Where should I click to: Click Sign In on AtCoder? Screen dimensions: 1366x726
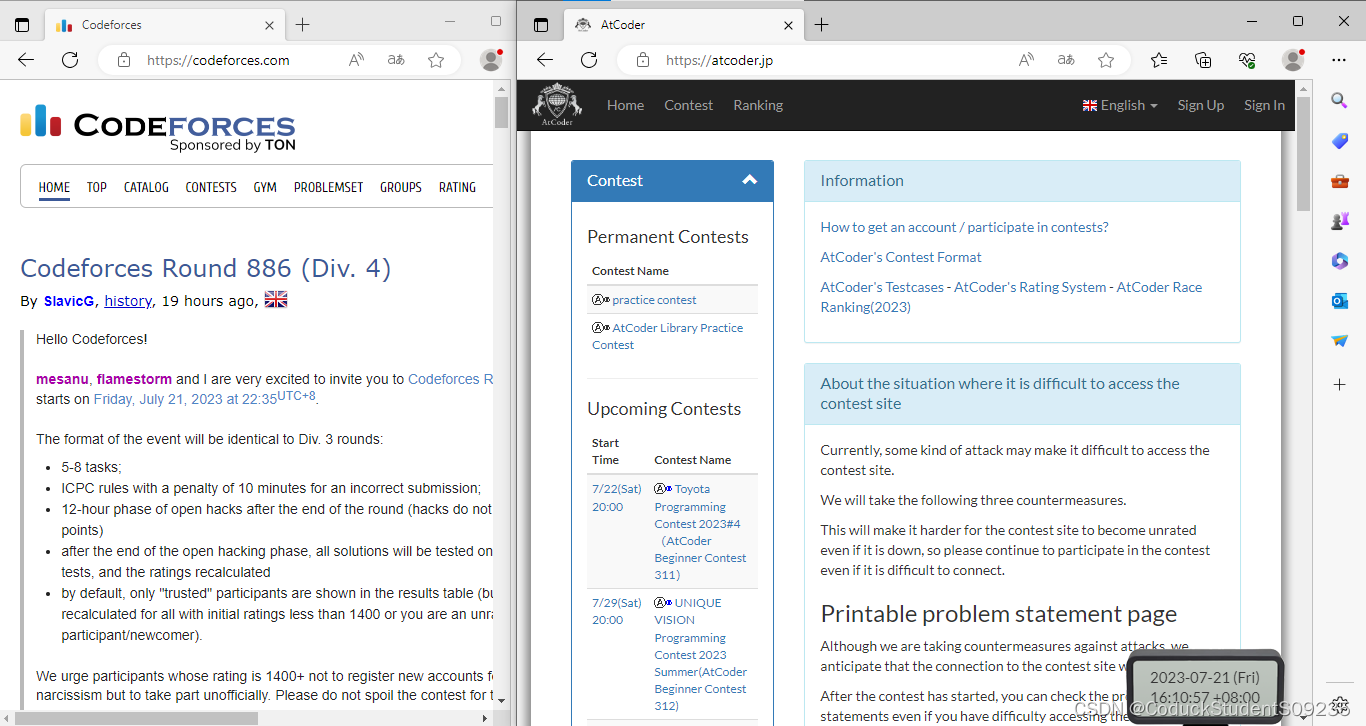[1264, 105]
